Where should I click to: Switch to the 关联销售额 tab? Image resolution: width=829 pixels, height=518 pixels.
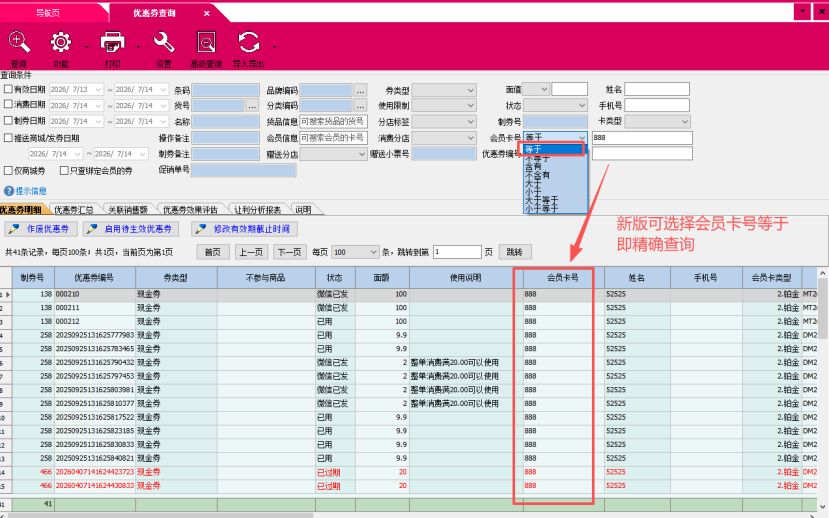click(x=128, y=210)
